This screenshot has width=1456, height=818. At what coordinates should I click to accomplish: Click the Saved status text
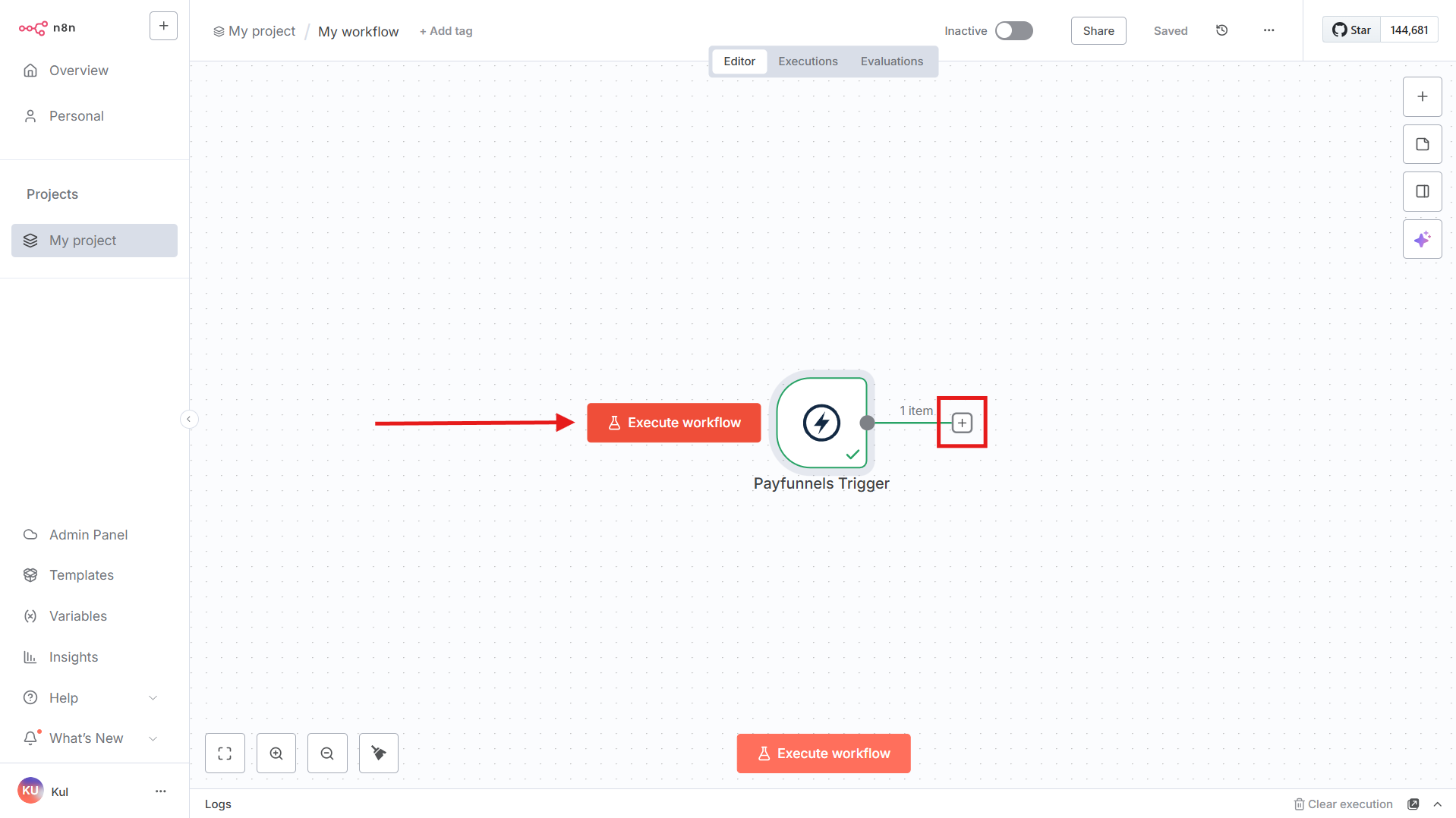1171,31
